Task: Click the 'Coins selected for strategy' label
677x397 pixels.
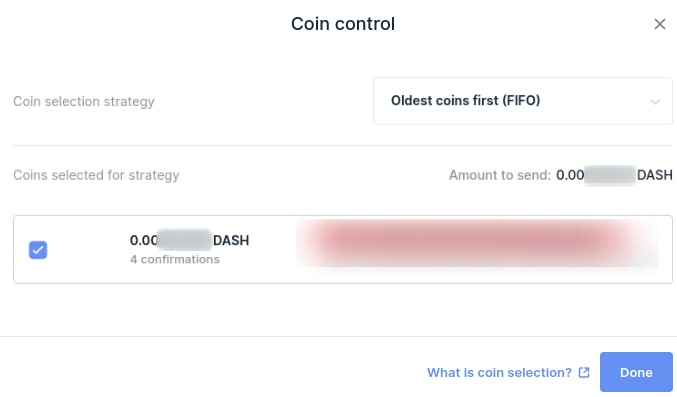Action: pyautogui.click(x=96, y=175)
